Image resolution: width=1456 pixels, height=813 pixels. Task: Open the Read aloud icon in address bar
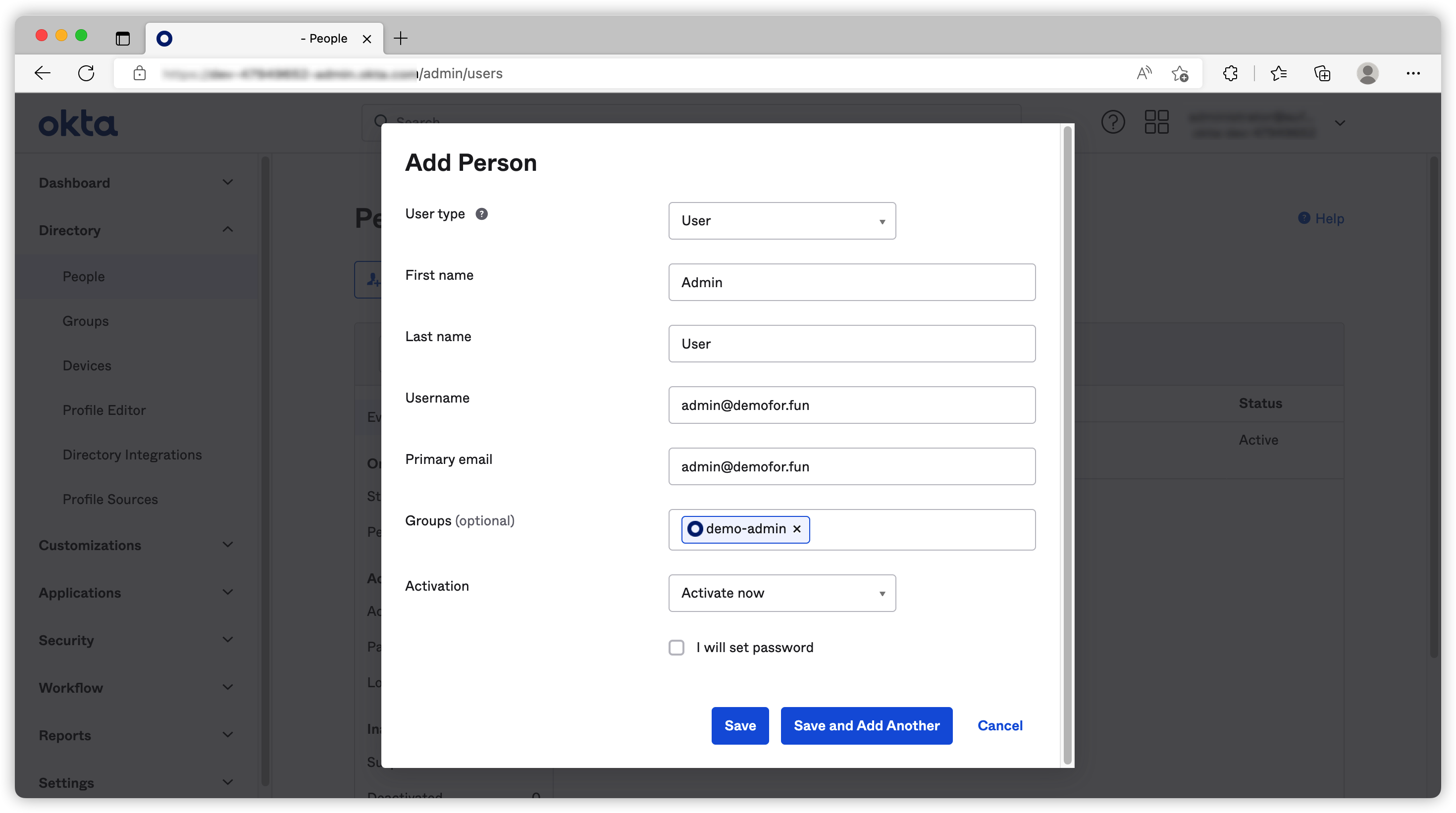point(1144,73)
